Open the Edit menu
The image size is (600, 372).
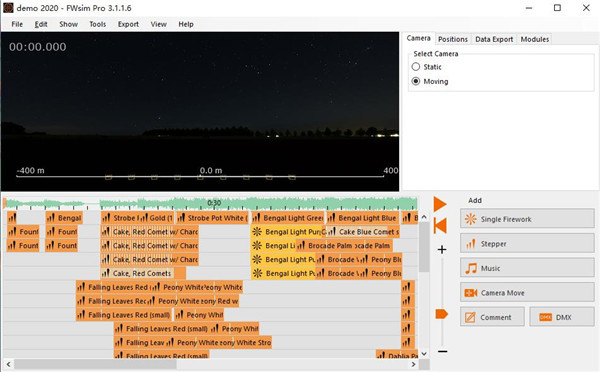[41, 24]
